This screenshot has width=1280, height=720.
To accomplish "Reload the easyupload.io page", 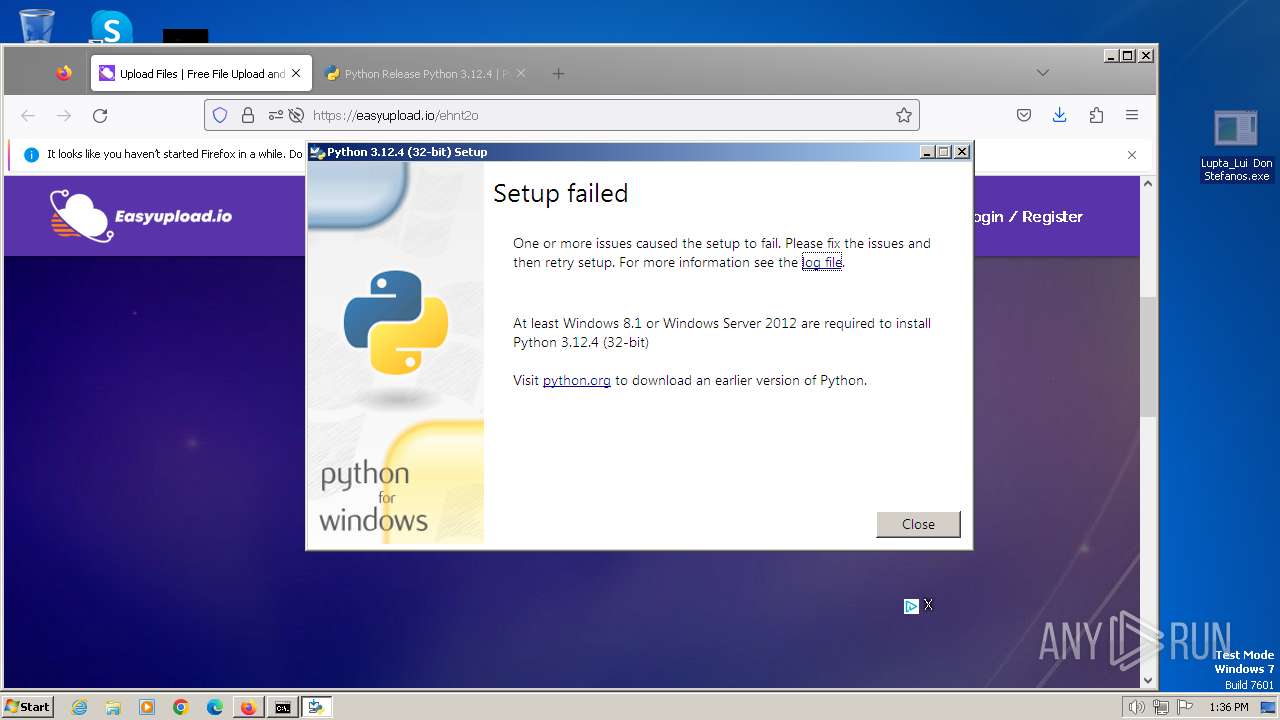I will click(100, 115).
